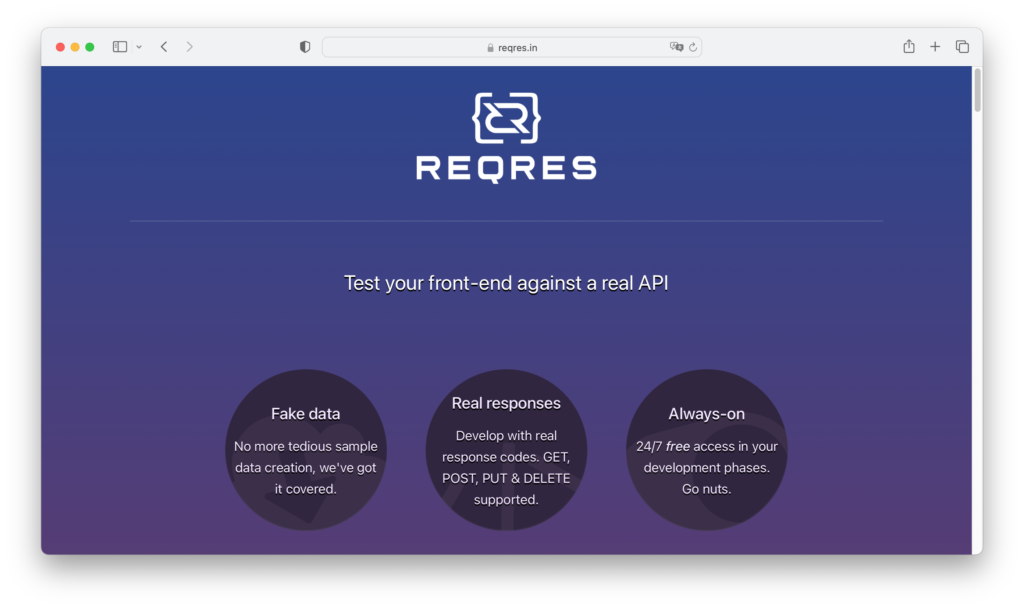Minimize the window with yellow button

click(75, 47)
